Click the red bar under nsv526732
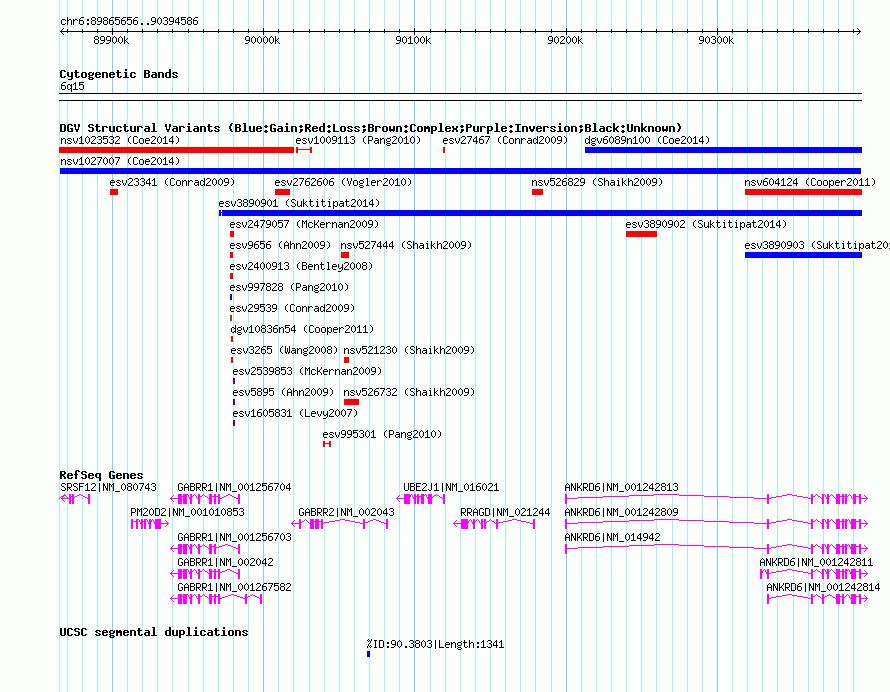 351,402
